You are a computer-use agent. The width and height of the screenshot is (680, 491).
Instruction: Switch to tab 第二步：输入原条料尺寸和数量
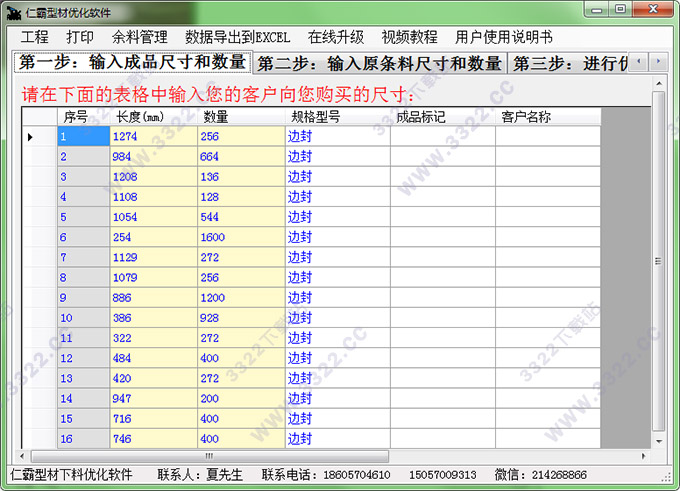379,64
